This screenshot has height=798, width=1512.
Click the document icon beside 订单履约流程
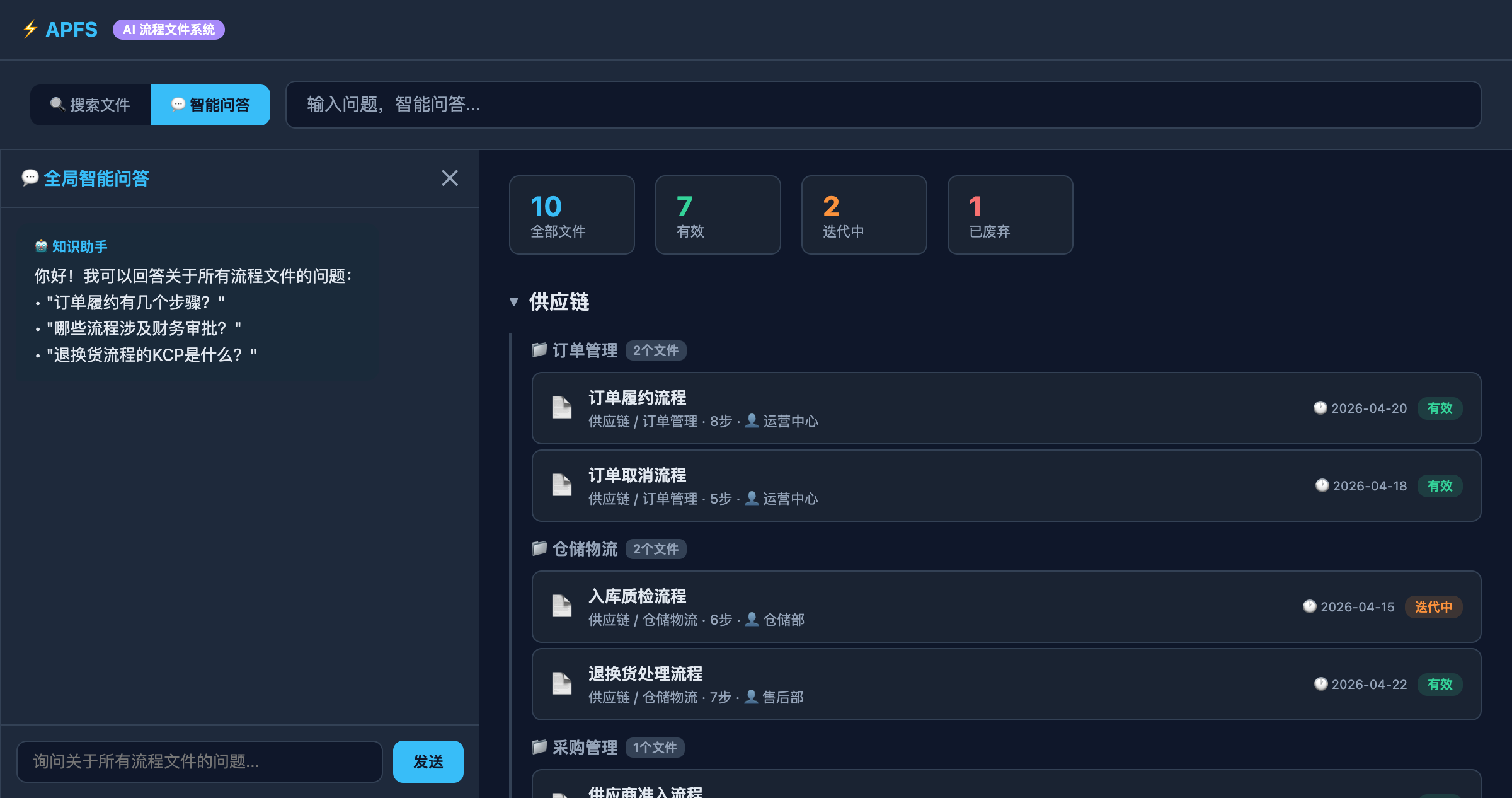pyautogui.click(x=561, y=408)
